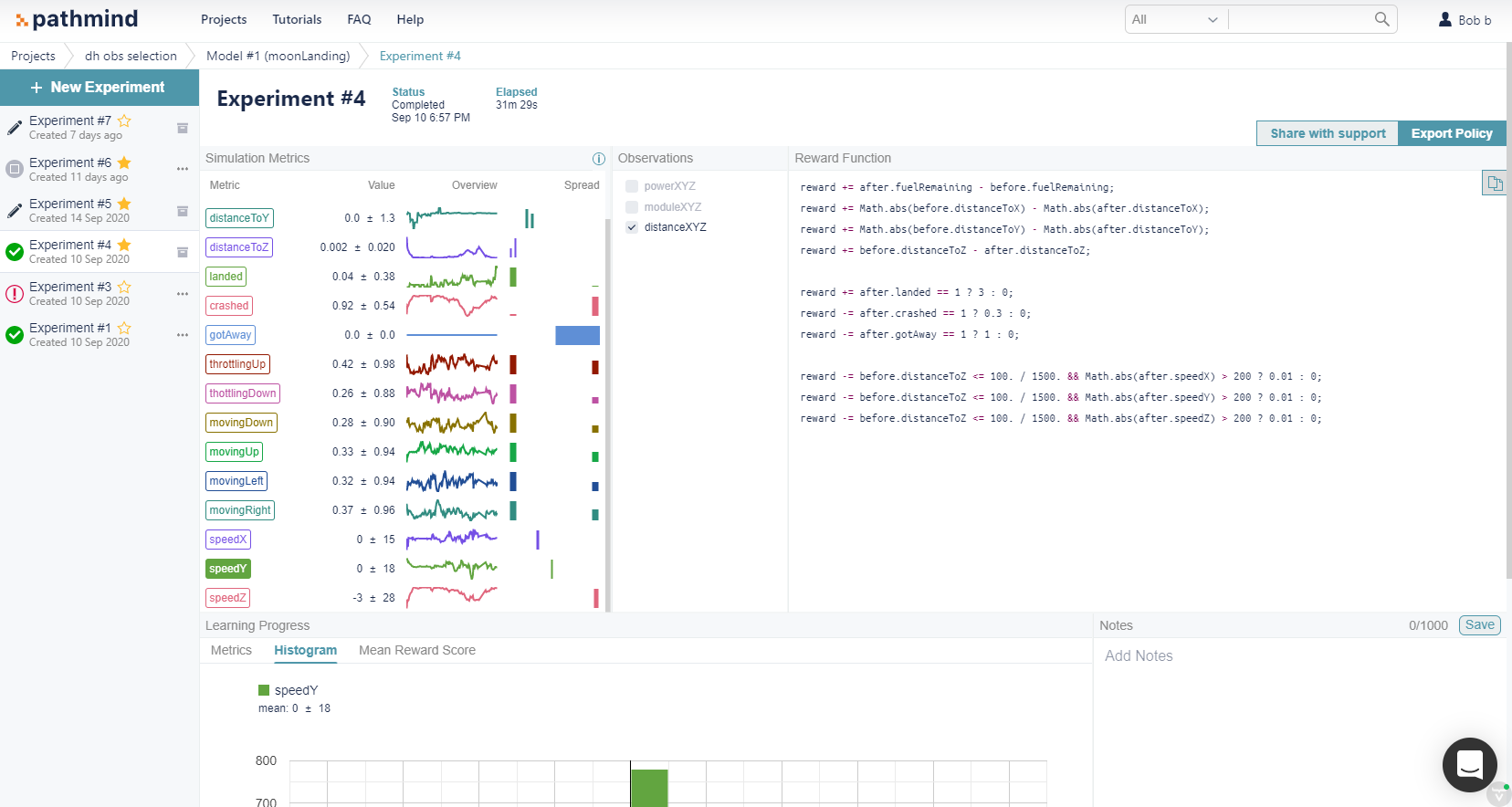Create a New Experiment
Viewport: 1512px width, 807px height.
[100, 88]
